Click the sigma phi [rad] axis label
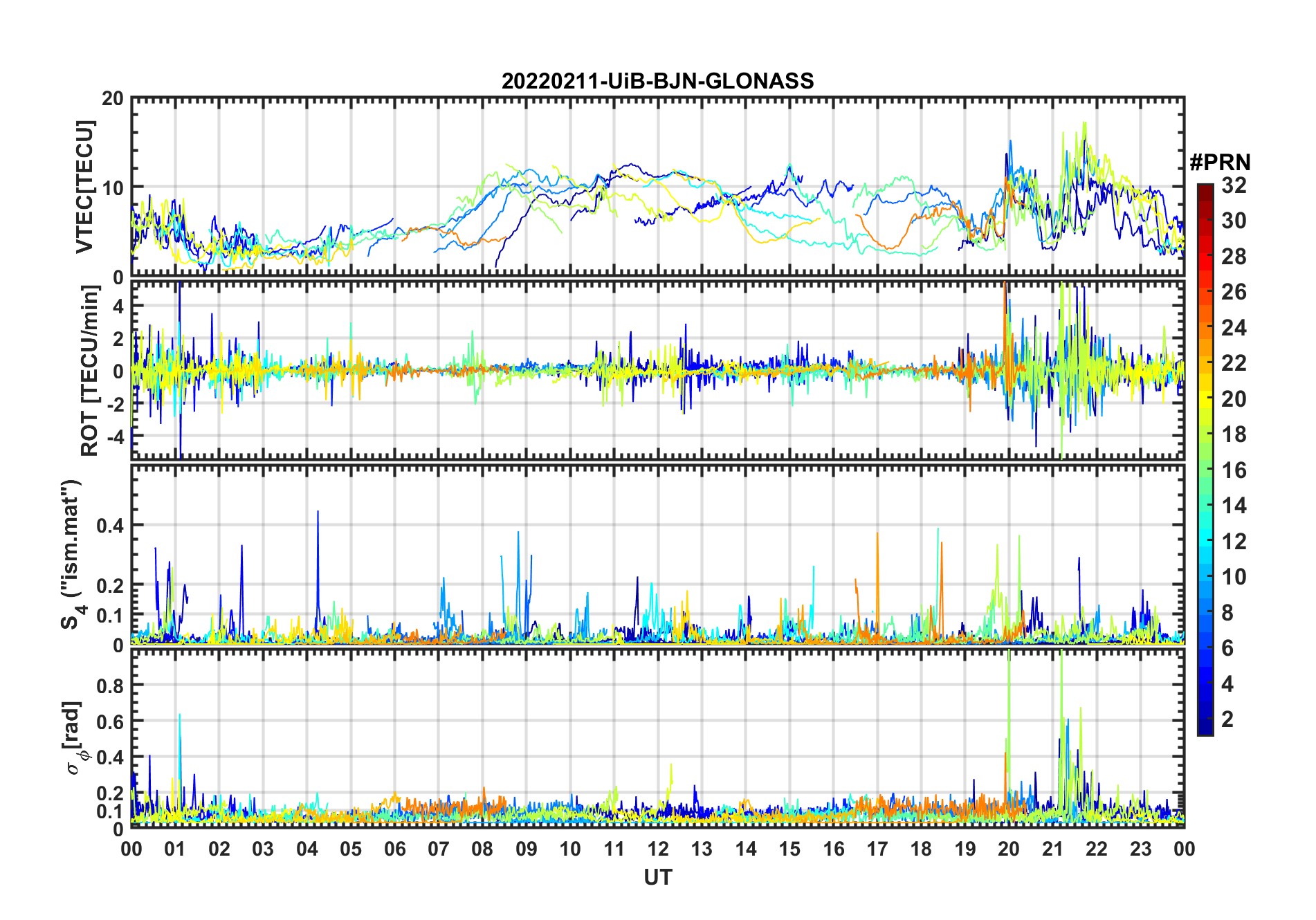Screen dimensions: 1316x920 [74, 737]
